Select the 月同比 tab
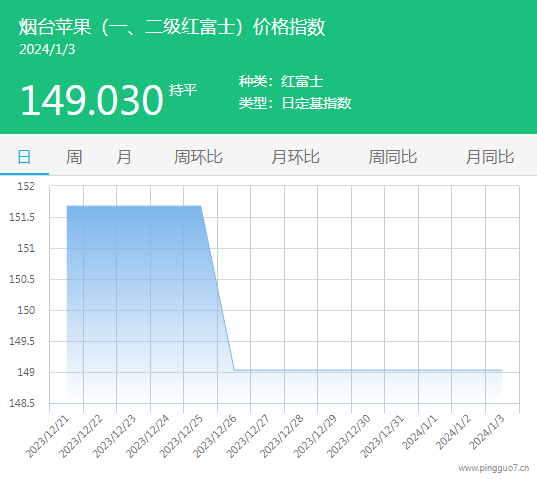This screenshot has height=479, width=537. coord(490,157)
